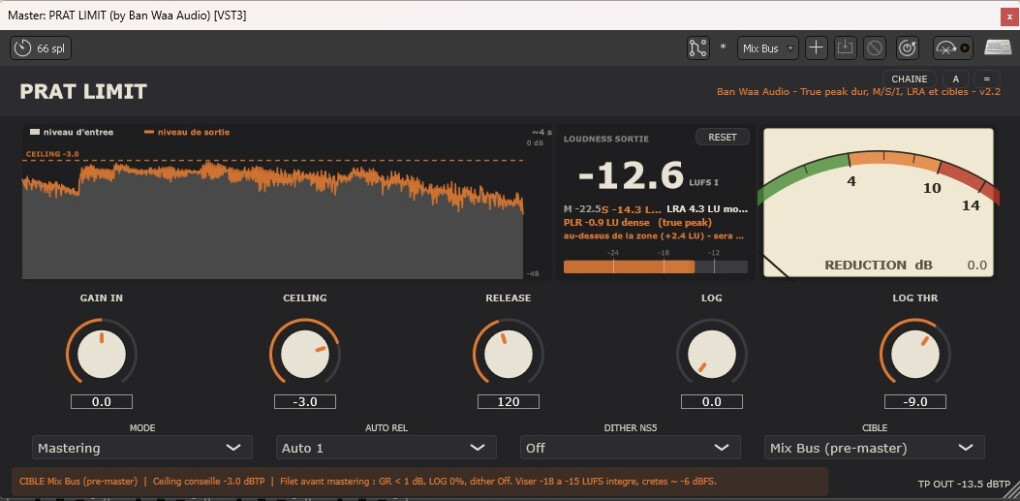Image resolution: width=1020 pixels, height=501 pixels.
Task: Click the plus button to add preset
Action: pyautogui.click(x=816, y=48)
